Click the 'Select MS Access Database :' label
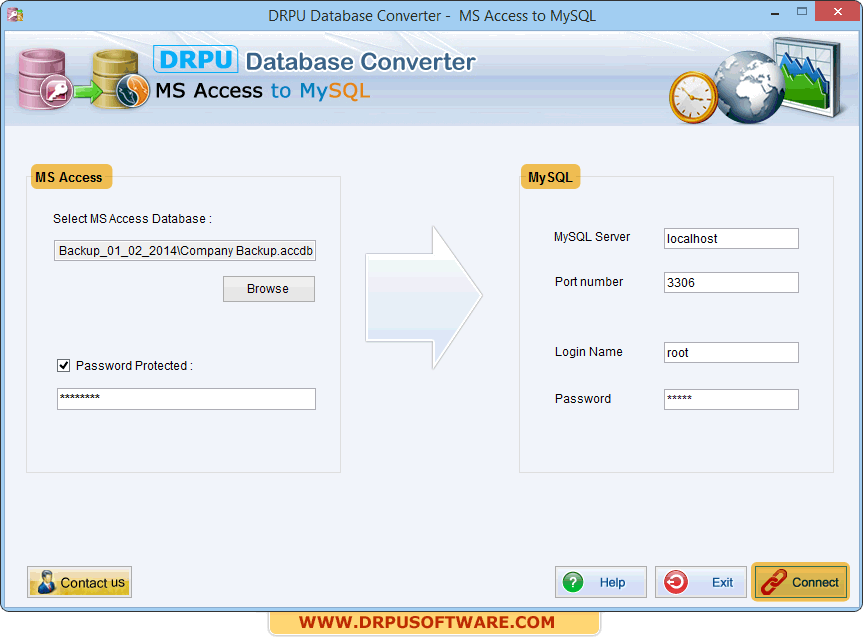The width and height of the screenshot is (863, 638). coord(132,219)
